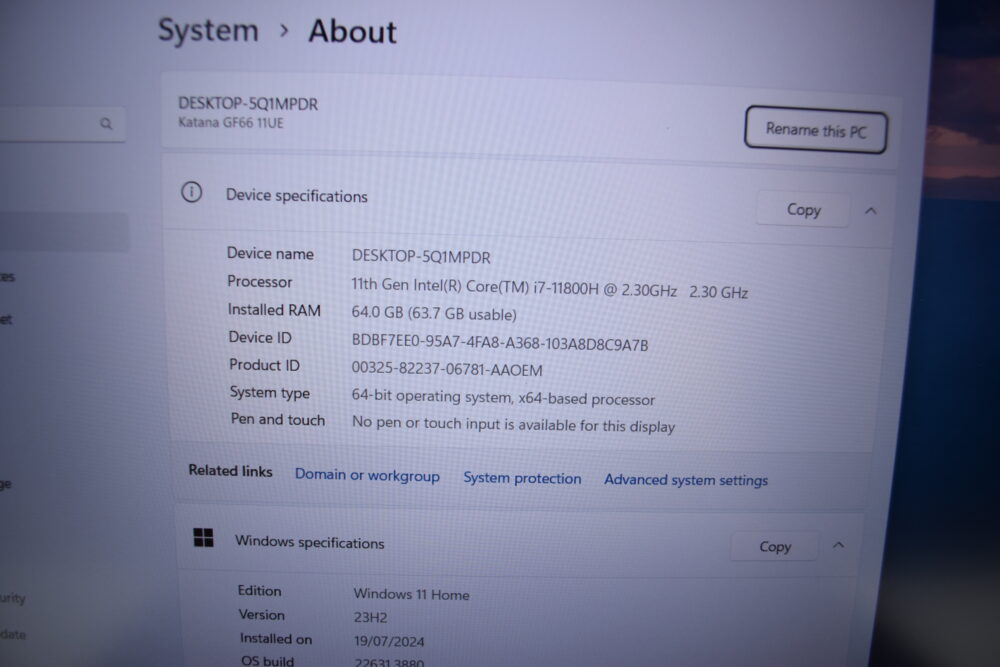Click the DESKTOP-5Q1MPDR header at the top card
The image size is (1000, 667).
coord(248,103)
